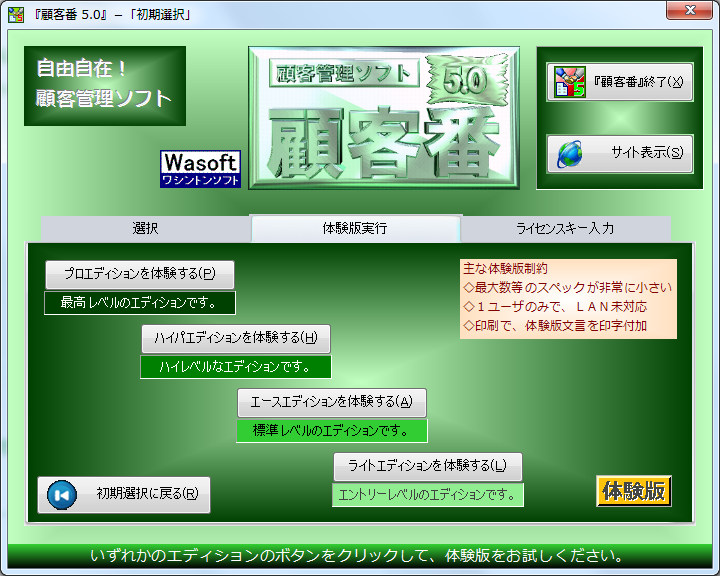This screenshot has width=720, height=576.
Task: Switch to the 選択 tab
Action: 146,228
